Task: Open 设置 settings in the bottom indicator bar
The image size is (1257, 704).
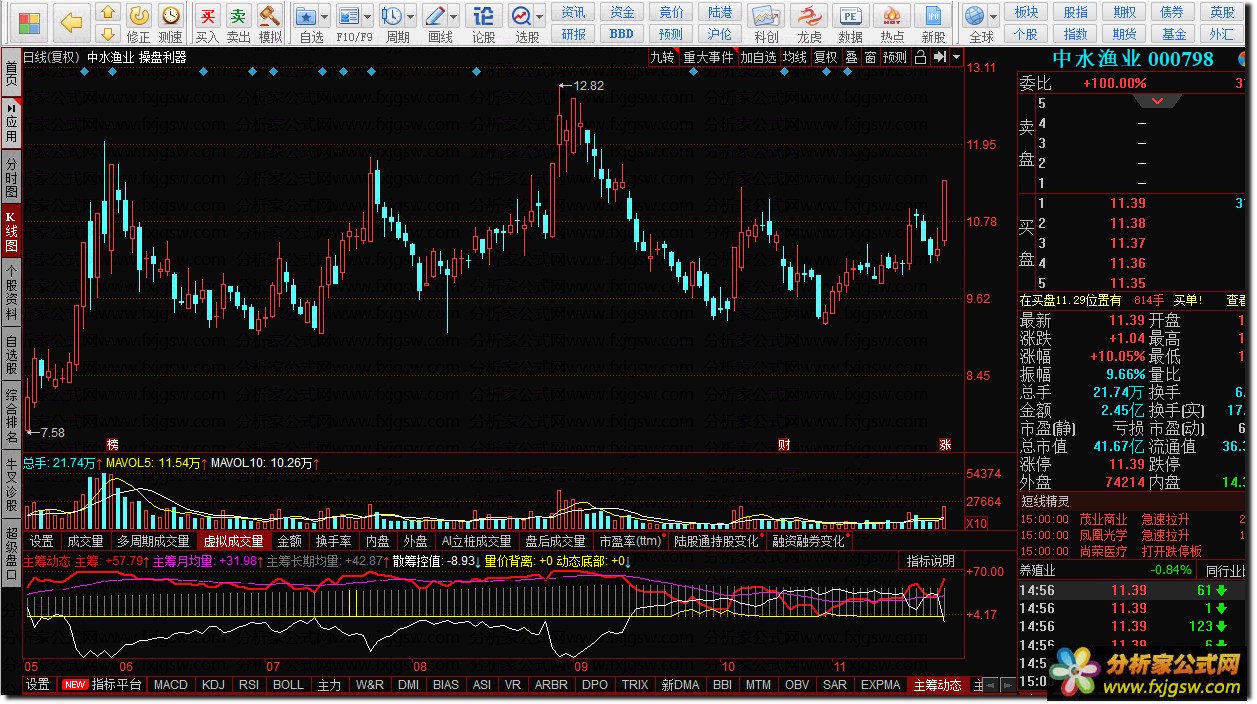Action: [38, 685]
